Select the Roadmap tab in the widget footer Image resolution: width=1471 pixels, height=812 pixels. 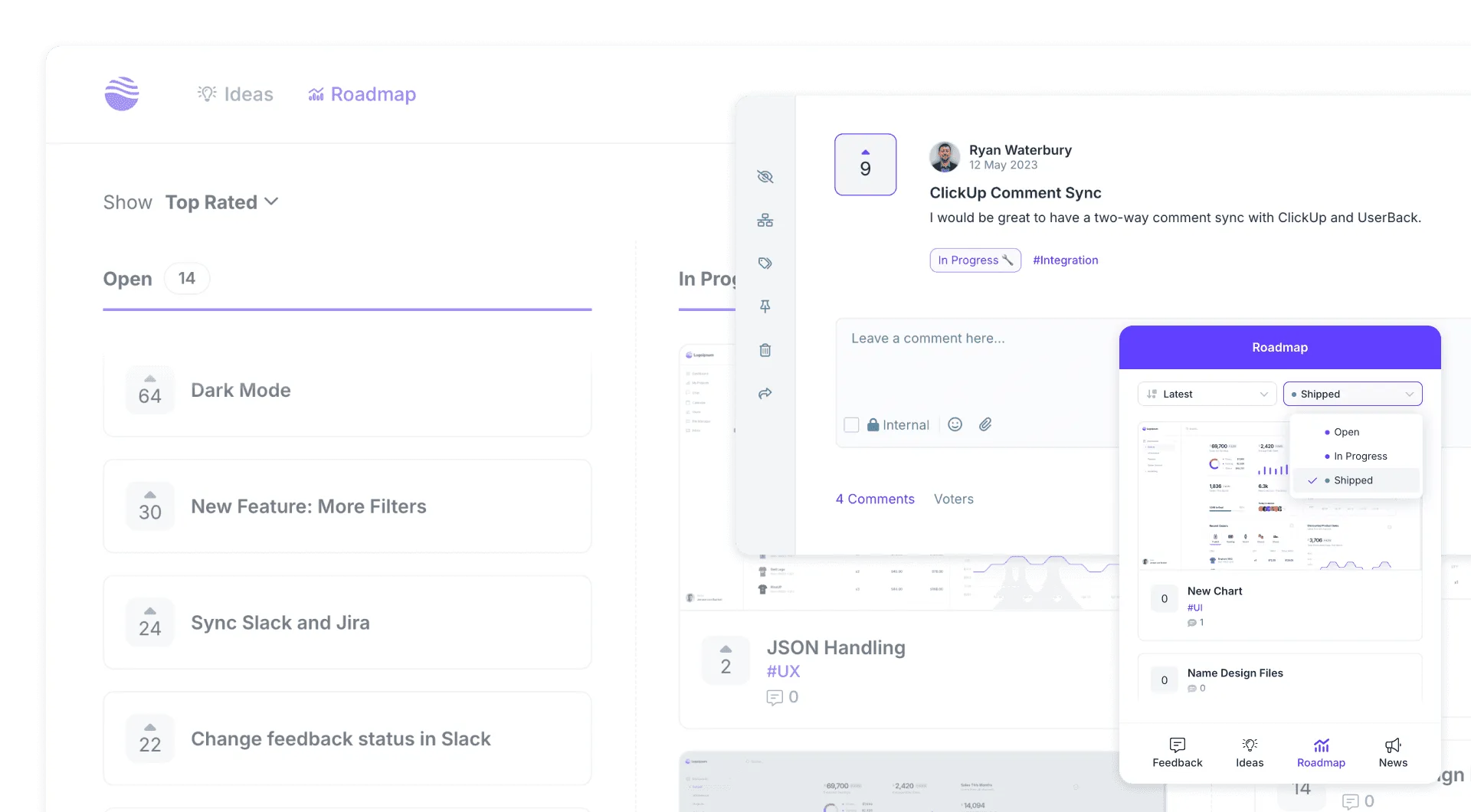(x=1322, y=751)
